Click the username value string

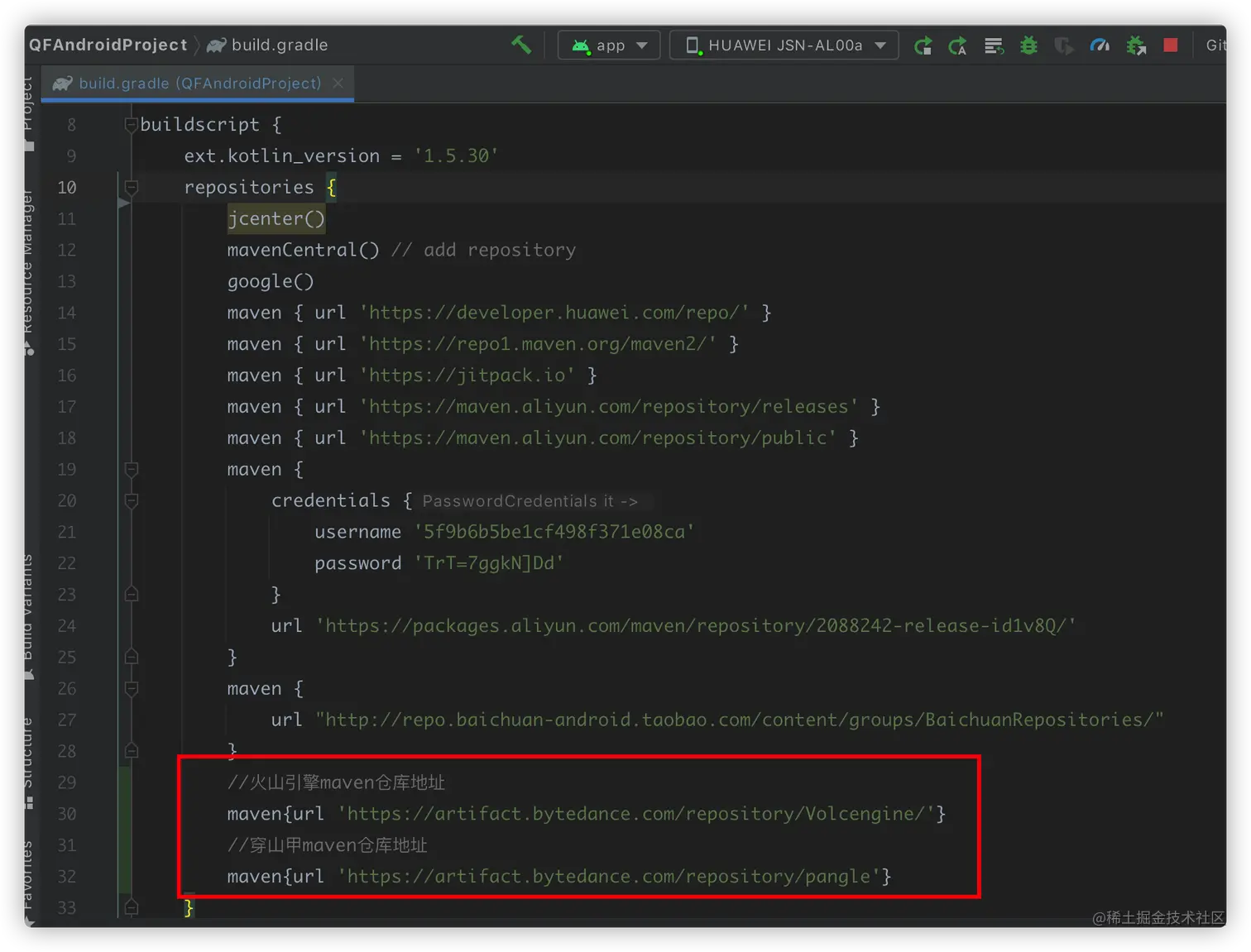point(554,532)
